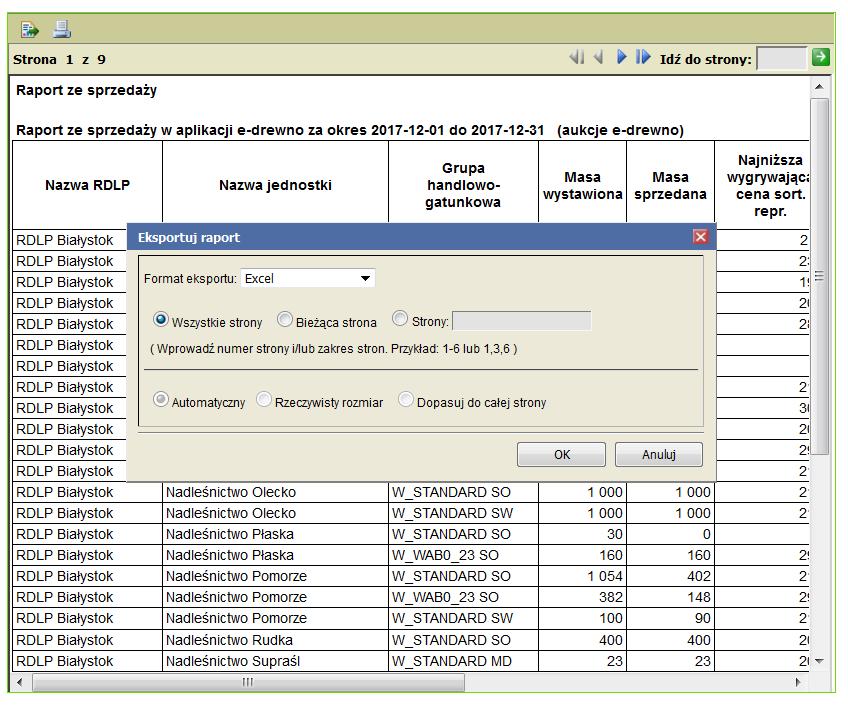Click Masa sprzedana column header
Image resolution: width=848 pixels, height=706 pixels.
click(x=670, y=185)
